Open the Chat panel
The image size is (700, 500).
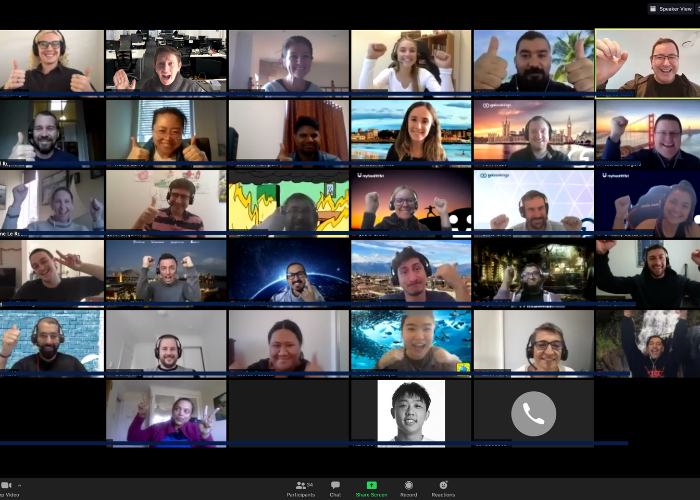335,487
